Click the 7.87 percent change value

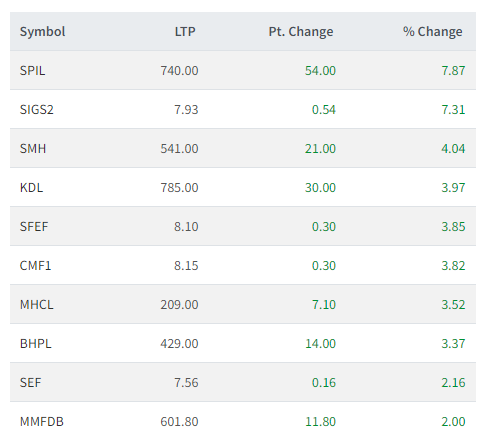point(453,71)
